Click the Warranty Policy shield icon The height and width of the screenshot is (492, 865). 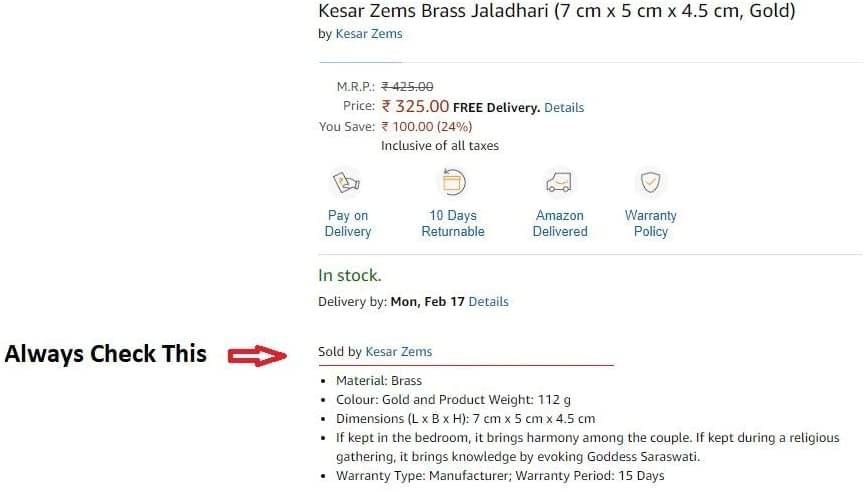[x=650, y=182]
